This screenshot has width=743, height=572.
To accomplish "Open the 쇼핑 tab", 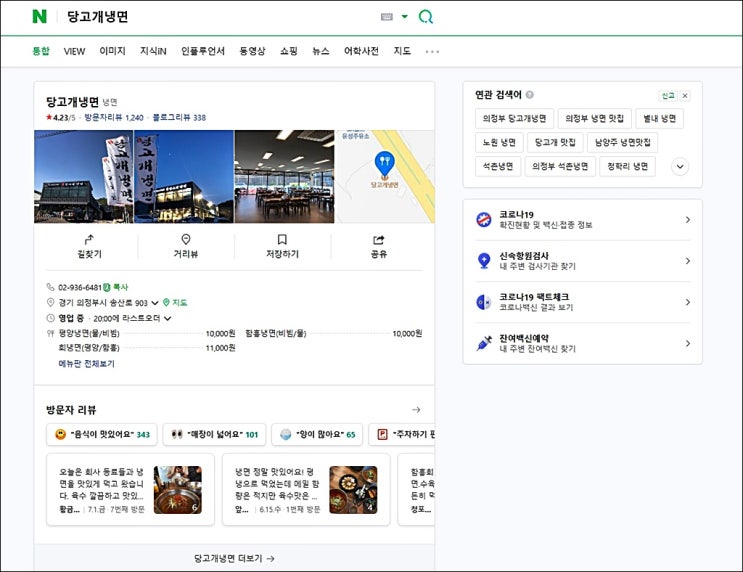I will pyautogui.click(x=289, y=51).
